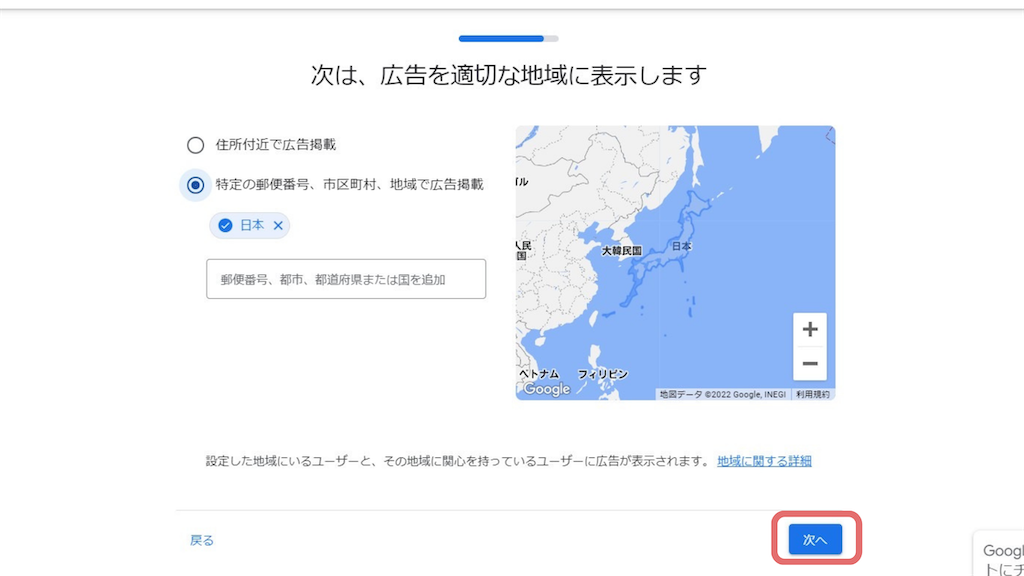The image size is (1024, 576).
Task: Zoom in the map with plus button
Action: coord(810,329)
